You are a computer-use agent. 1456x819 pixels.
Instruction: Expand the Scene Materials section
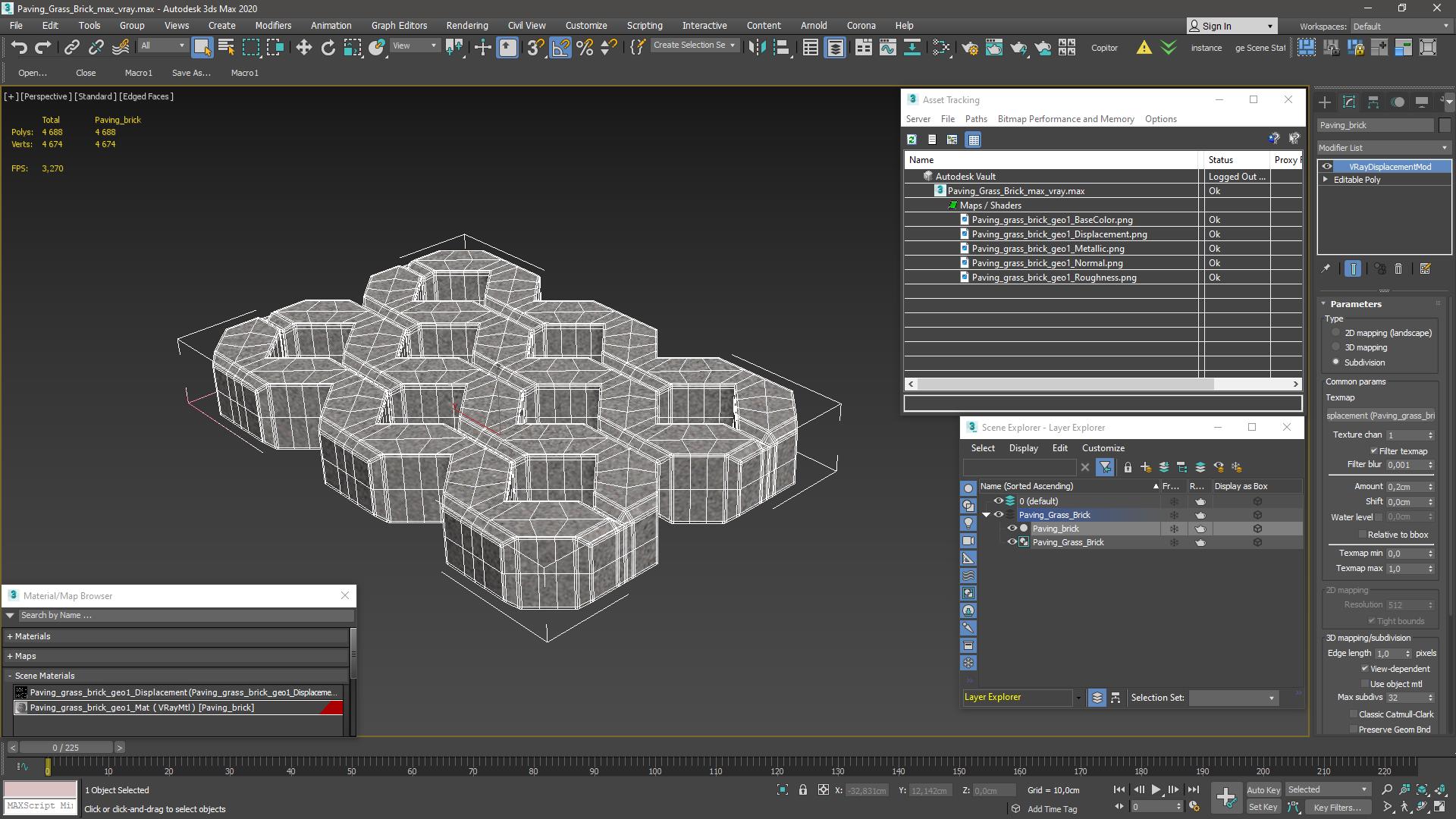pyautogui.click(x=10, y=675)
